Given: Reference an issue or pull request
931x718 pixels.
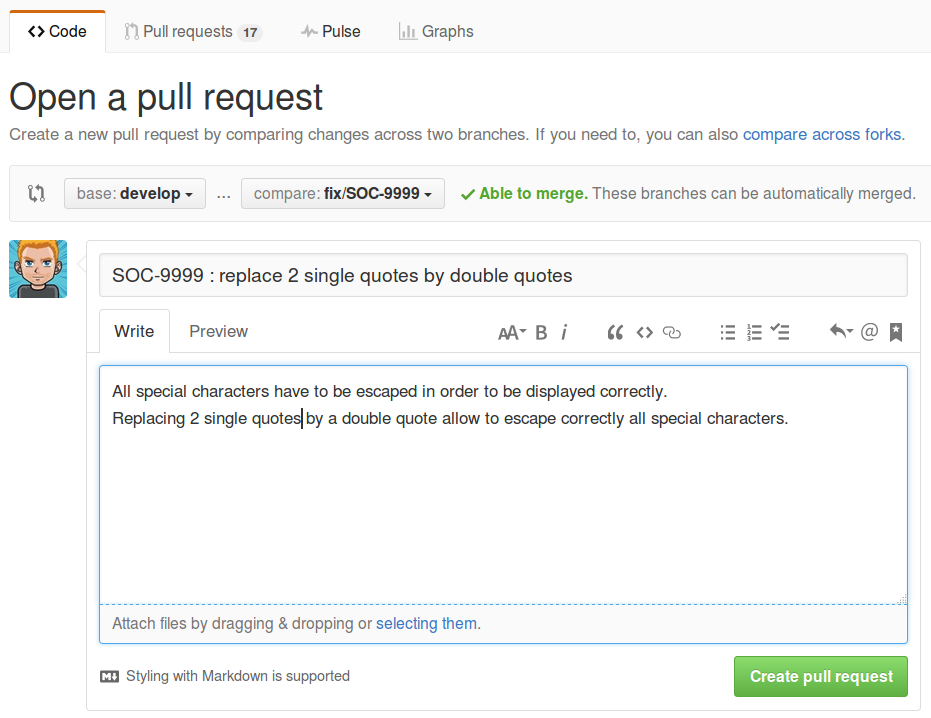Looking at the screenshot, I should [895, 332].
